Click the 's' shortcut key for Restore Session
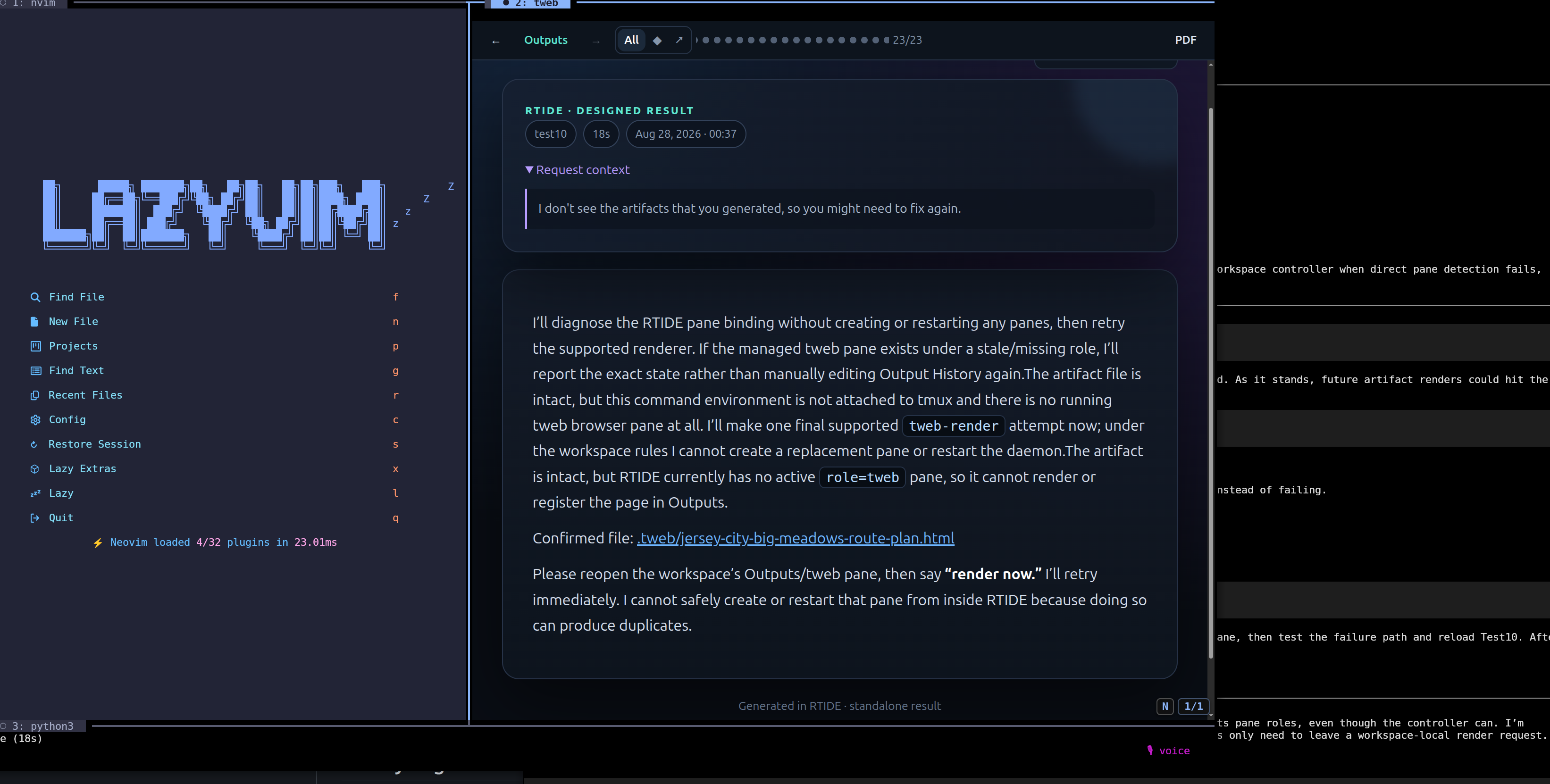The height and width of the screenshot is (784, 1550). pyautogui.click(x=395, y=444)
